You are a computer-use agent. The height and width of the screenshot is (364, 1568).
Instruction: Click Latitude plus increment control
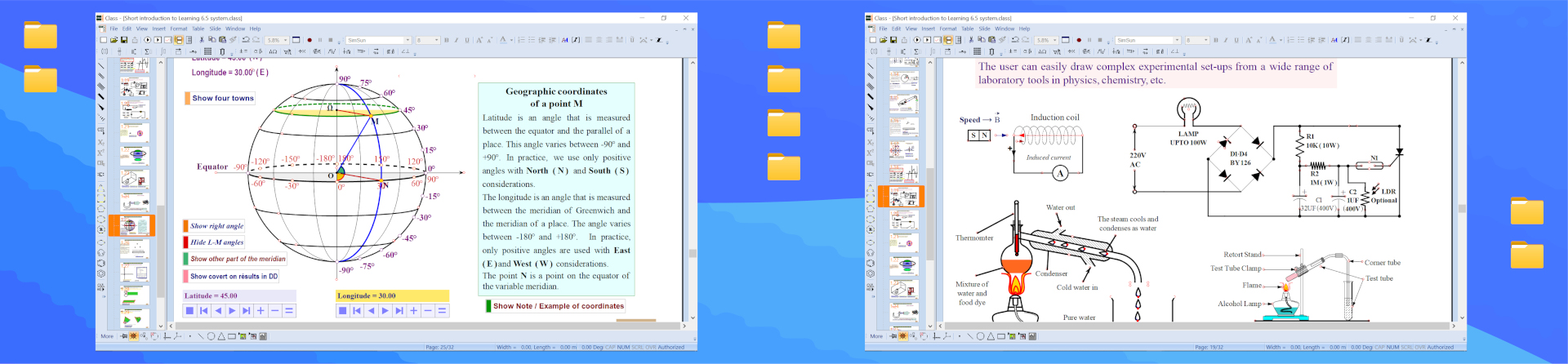tap(261, 310)
